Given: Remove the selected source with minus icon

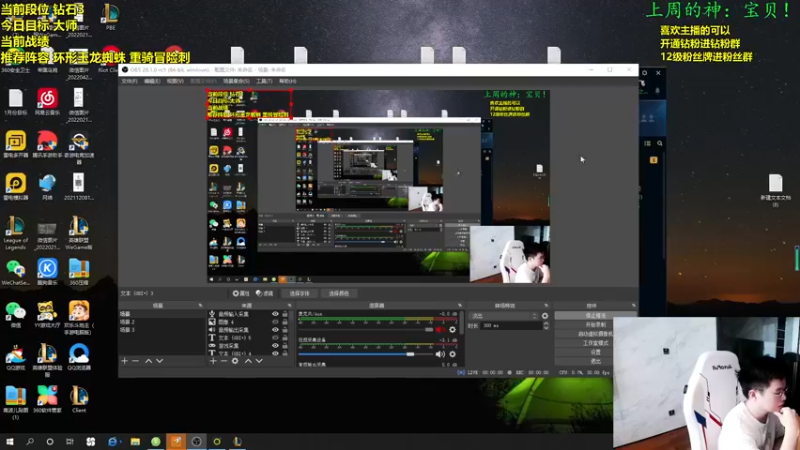Looking at the screenshot, I should coord(223,361).
